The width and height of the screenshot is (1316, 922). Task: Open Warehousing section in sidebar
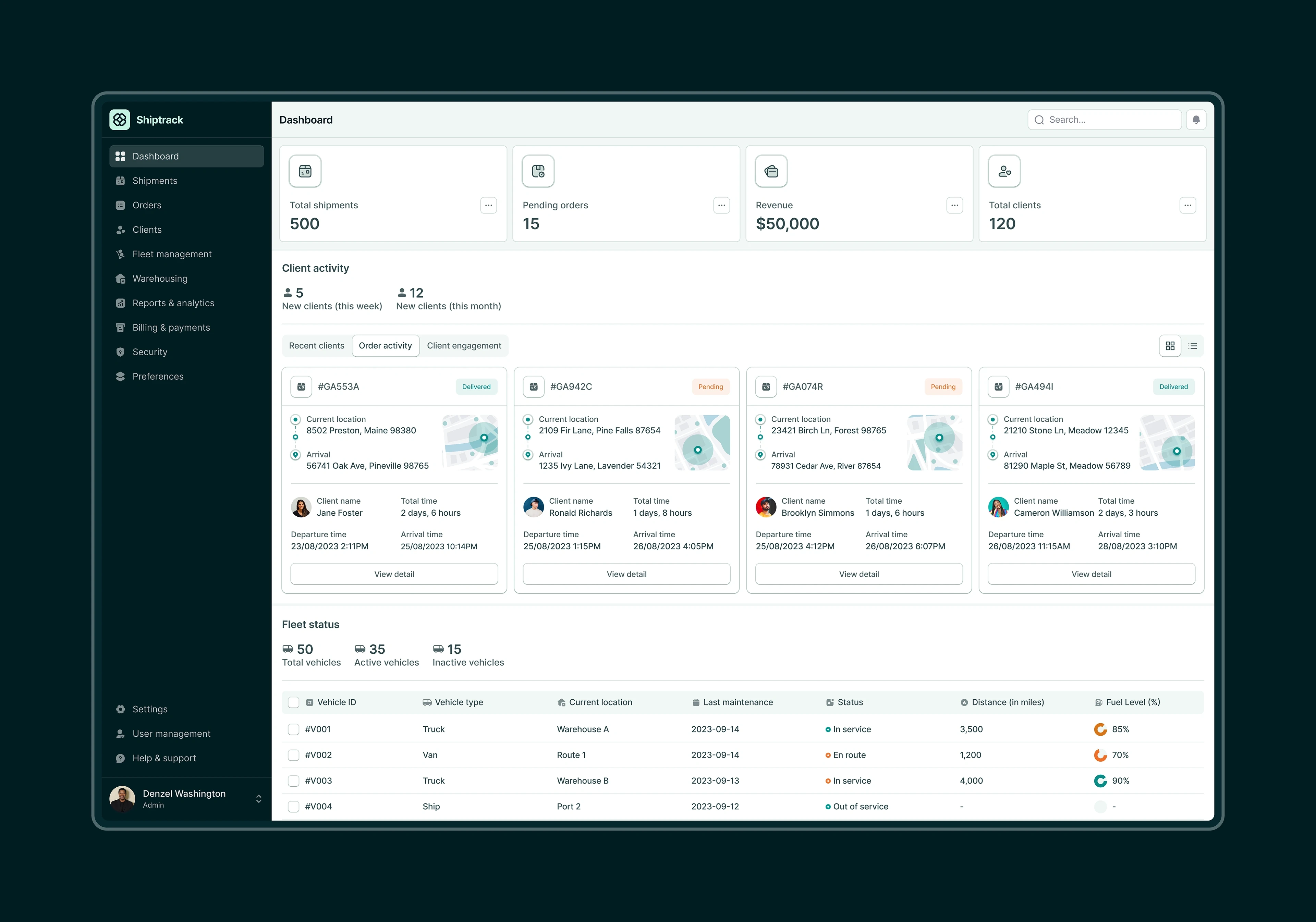click(x=160, y=279)
